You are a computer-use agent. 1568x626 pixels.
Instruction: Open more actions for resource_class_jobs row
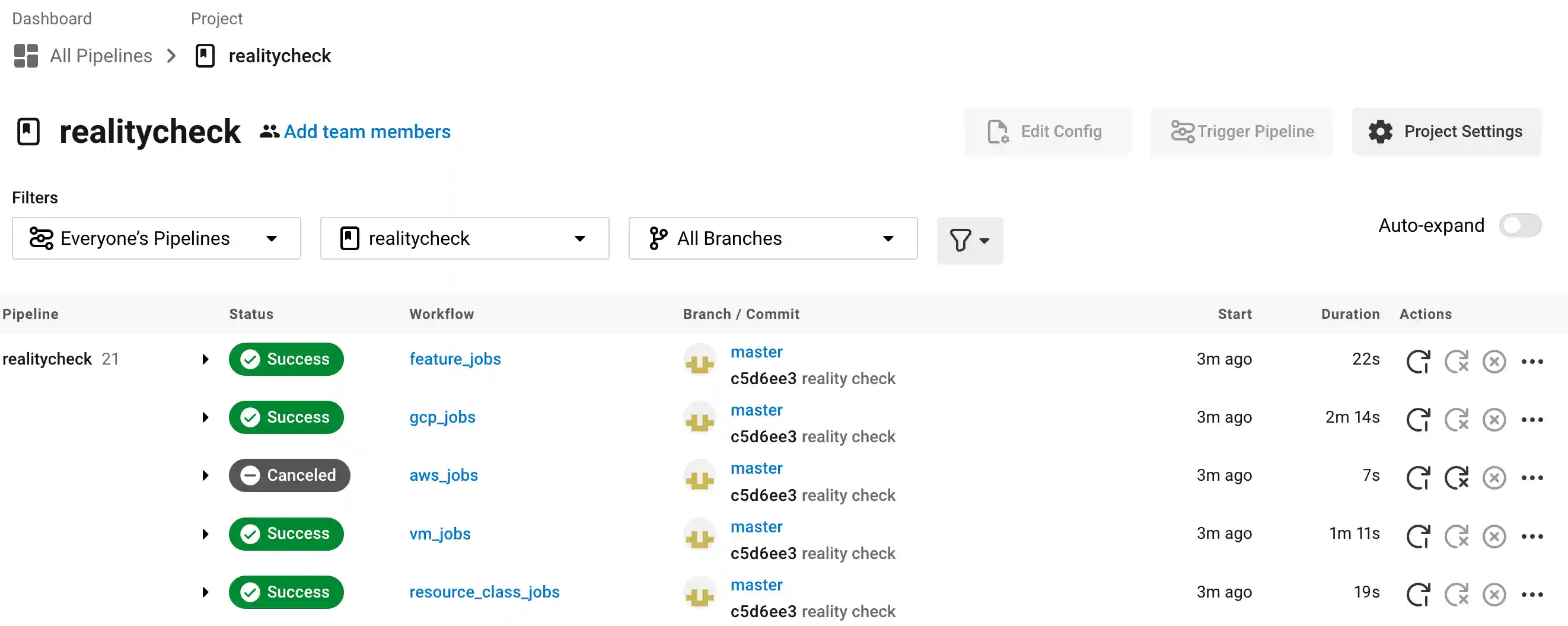coord(1531,595)
